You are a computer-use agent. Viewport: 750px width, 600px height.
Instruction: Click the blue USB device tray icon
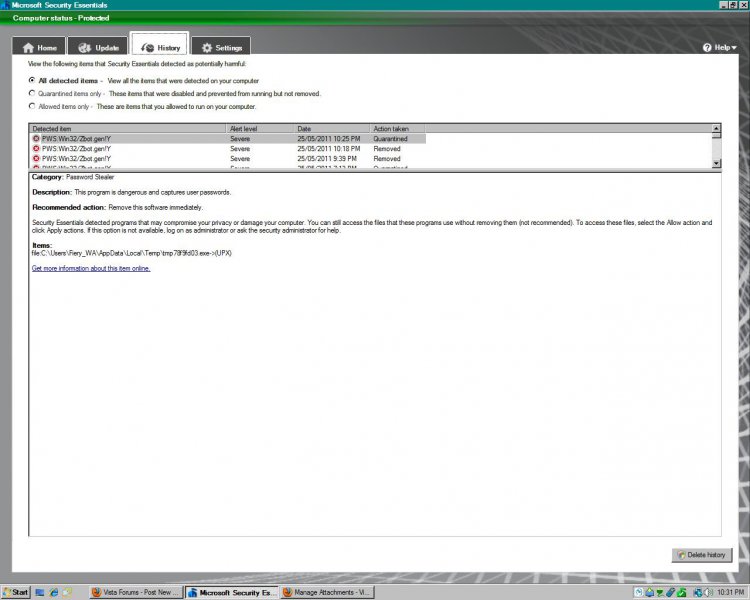point(671,592)
